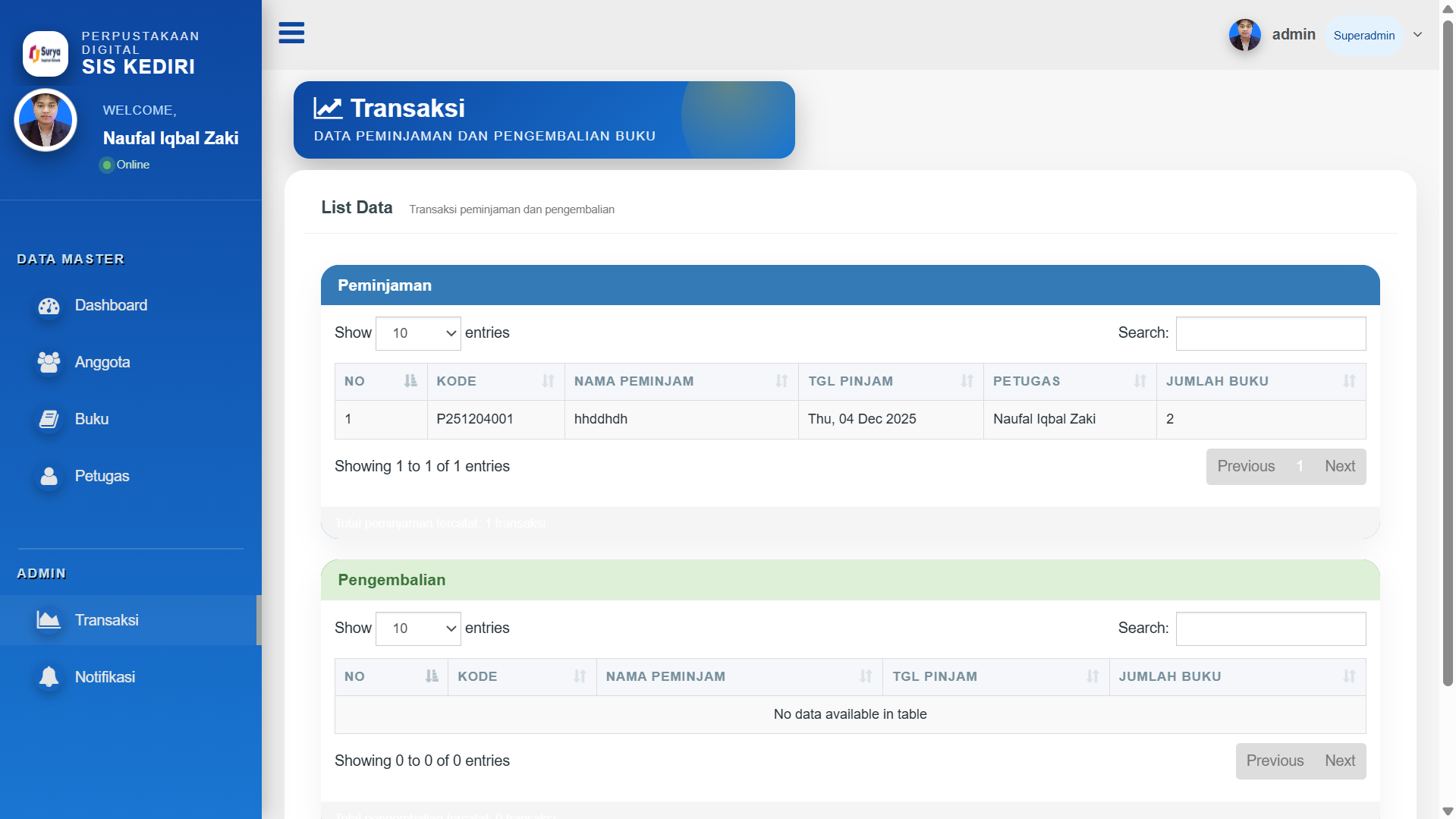Open the Pengembalian entries count dropdown
The image size is (1456, 819).
click(x=418, y=628)
